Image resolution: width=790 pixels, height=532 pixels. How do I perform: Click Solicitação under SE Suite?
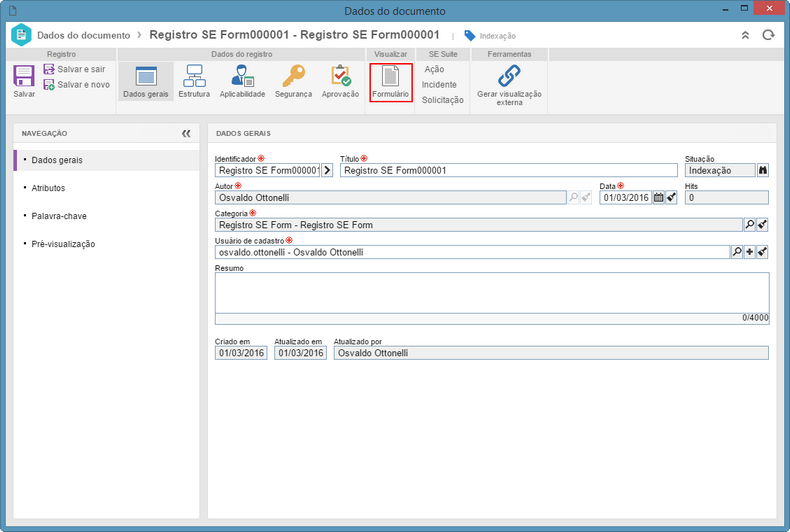tap(442, 100)
